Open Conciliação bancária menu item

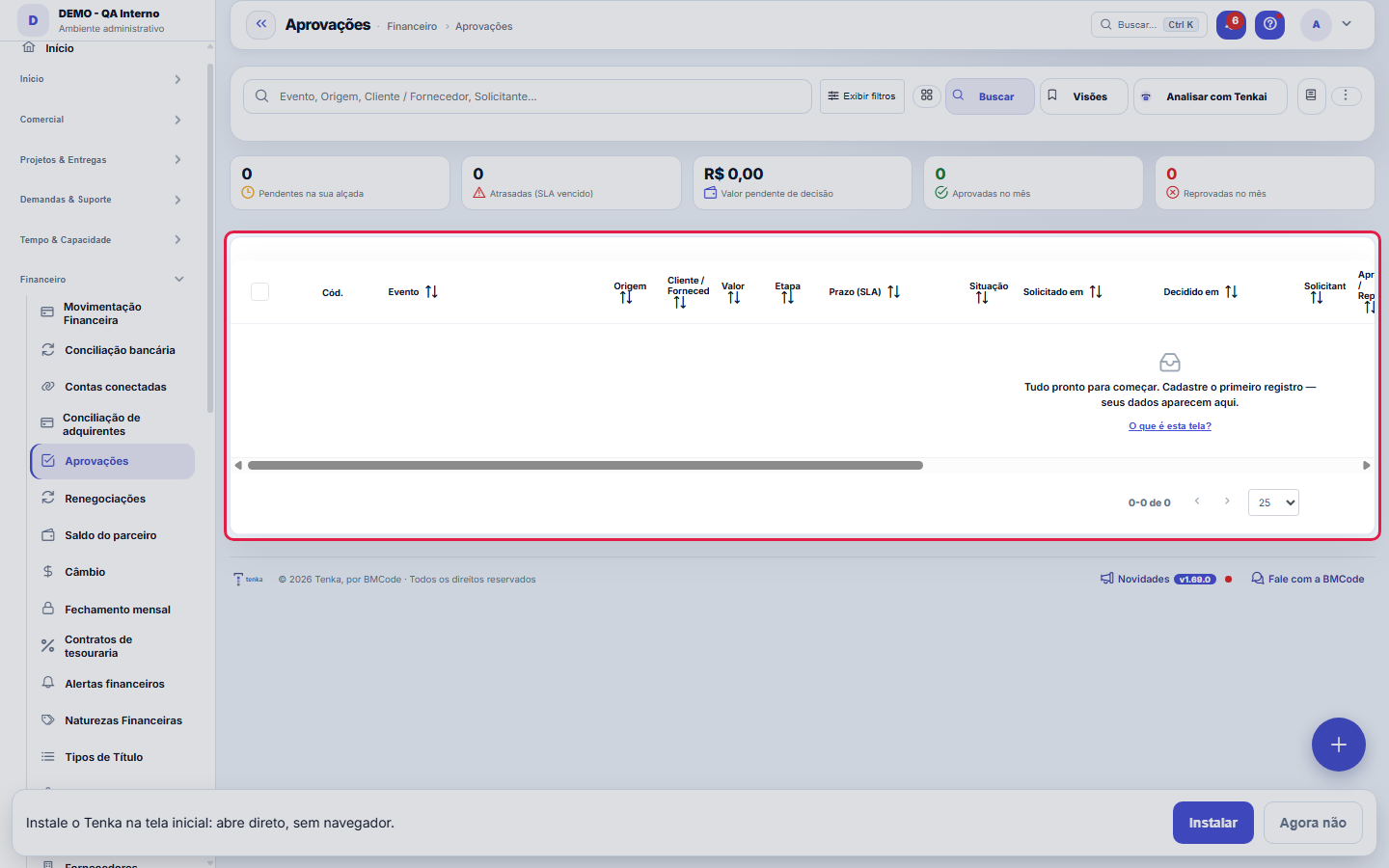112,350
